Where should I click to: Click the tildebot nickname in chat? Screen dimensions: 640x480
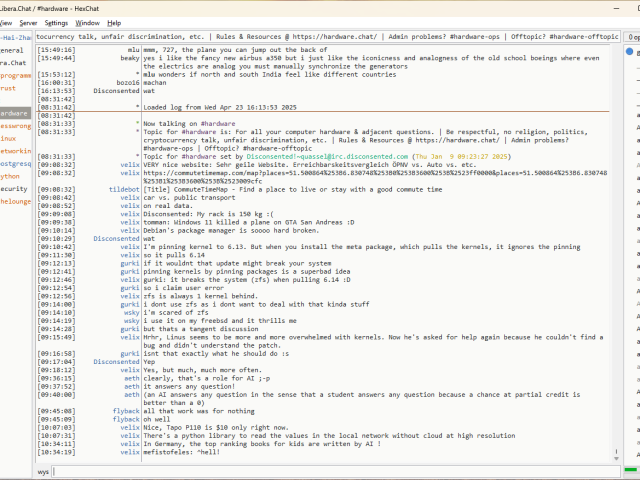(x=124, y=188)
